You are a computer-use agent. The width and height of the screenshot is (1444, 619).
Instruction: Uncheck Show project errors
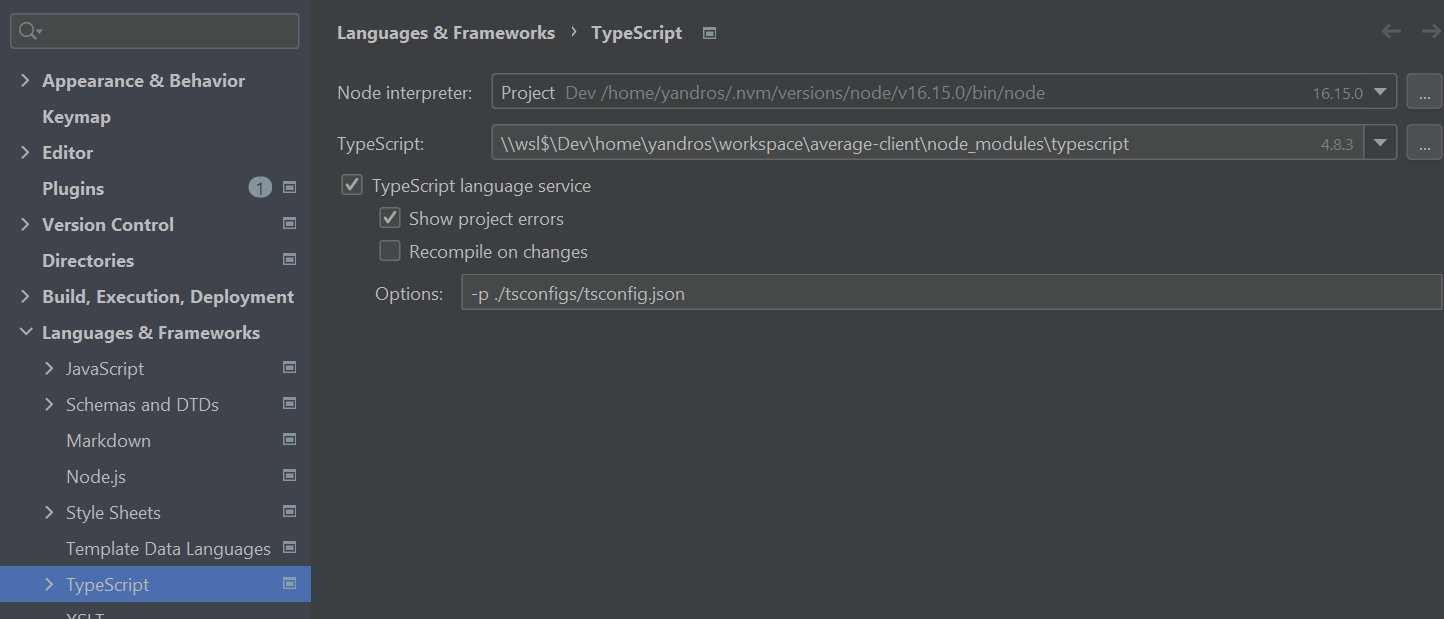tap(390, 218)
